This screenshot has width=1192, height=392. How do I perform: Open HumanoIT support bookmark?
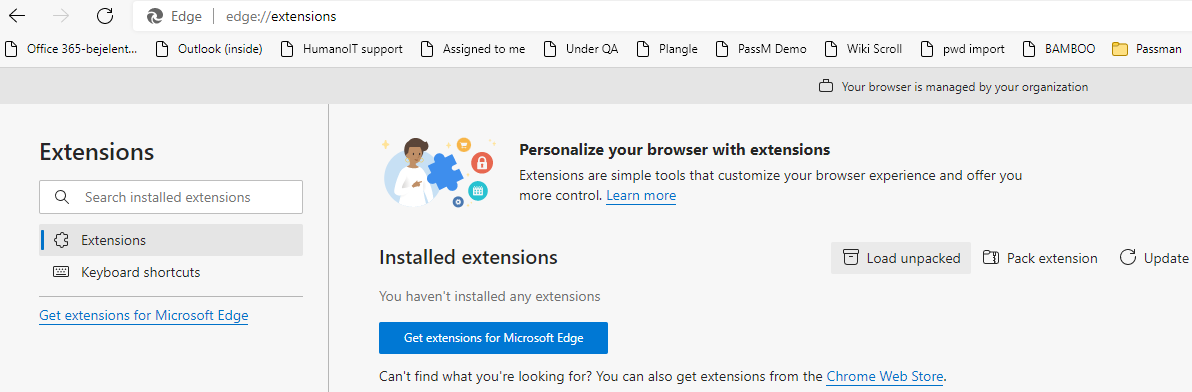click(341, 49)
